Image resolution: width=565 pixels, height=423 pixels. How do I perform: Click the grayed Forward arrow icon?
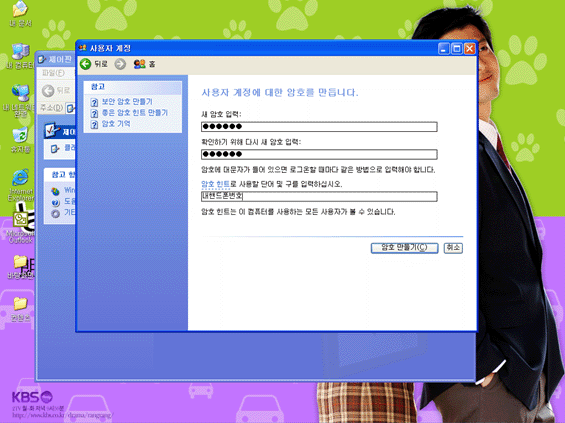[120, 64]
